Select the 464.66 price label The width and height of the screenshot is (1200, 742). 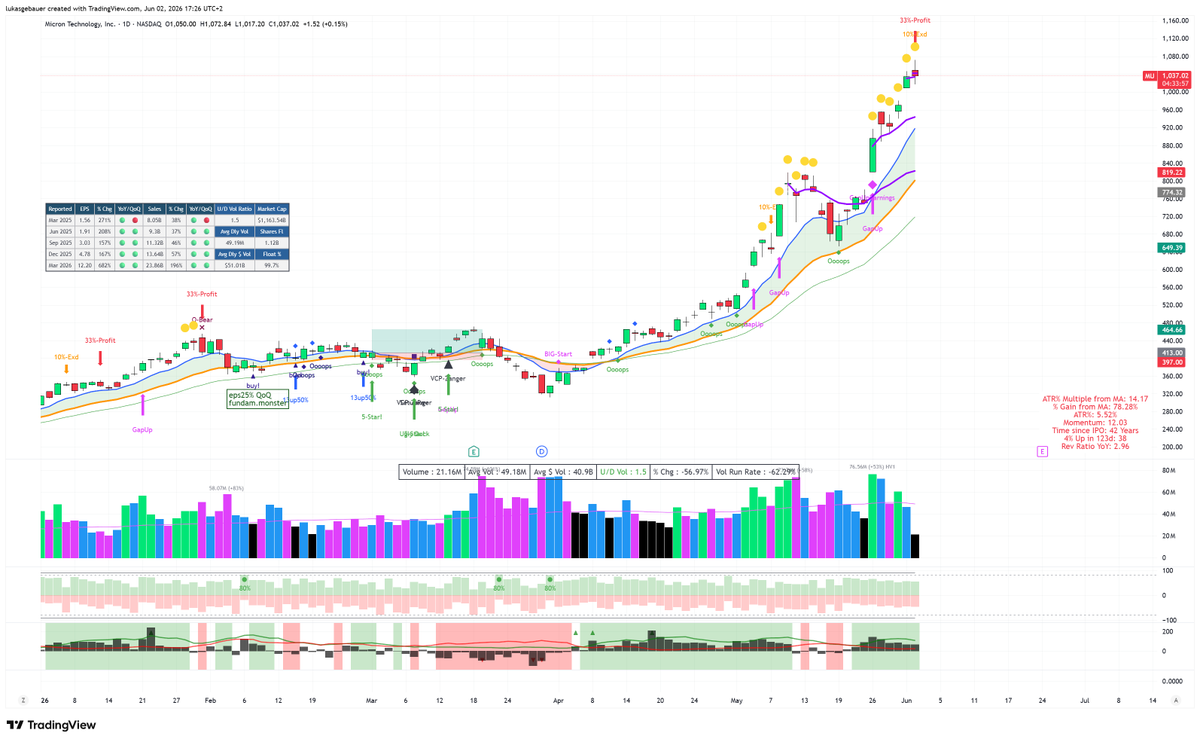(1172, 329)
